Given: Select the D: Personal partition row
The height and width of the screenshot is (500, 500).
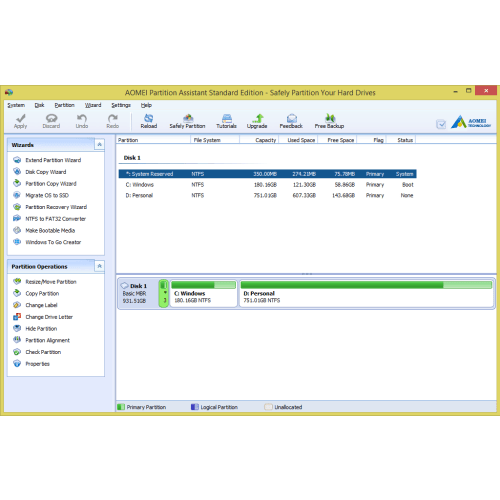Looking at the screenshot, I should pos(267,195).
